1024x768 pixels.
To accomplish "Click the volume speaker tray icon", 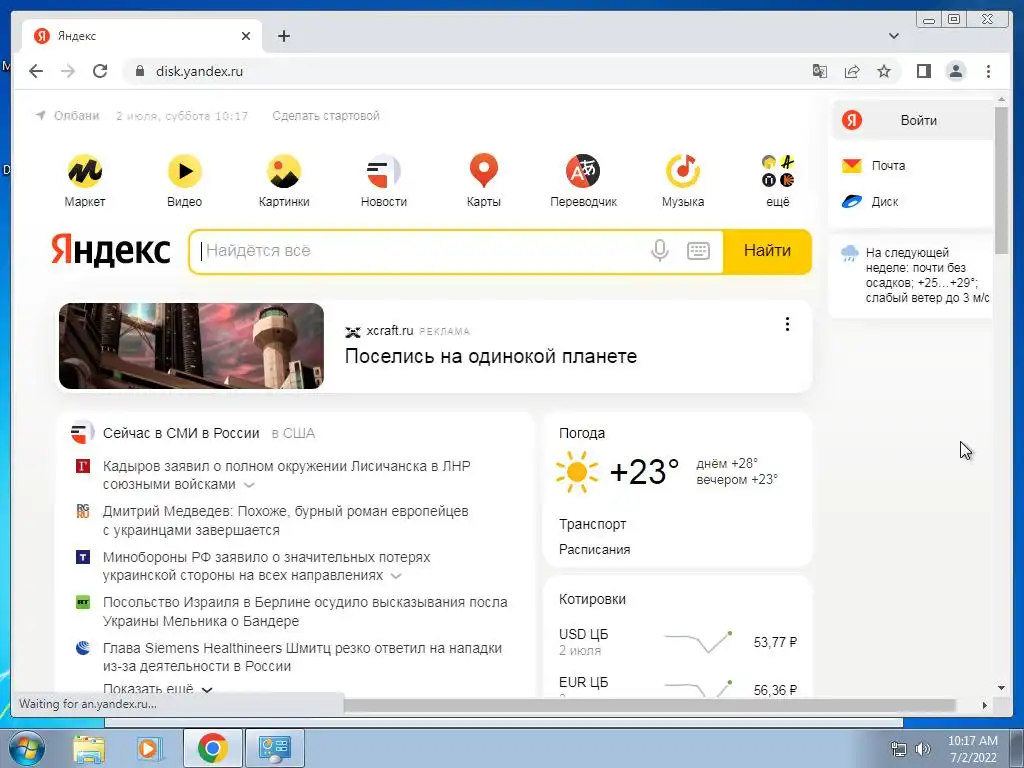I will pyautogui.click(x=923, y=749).
